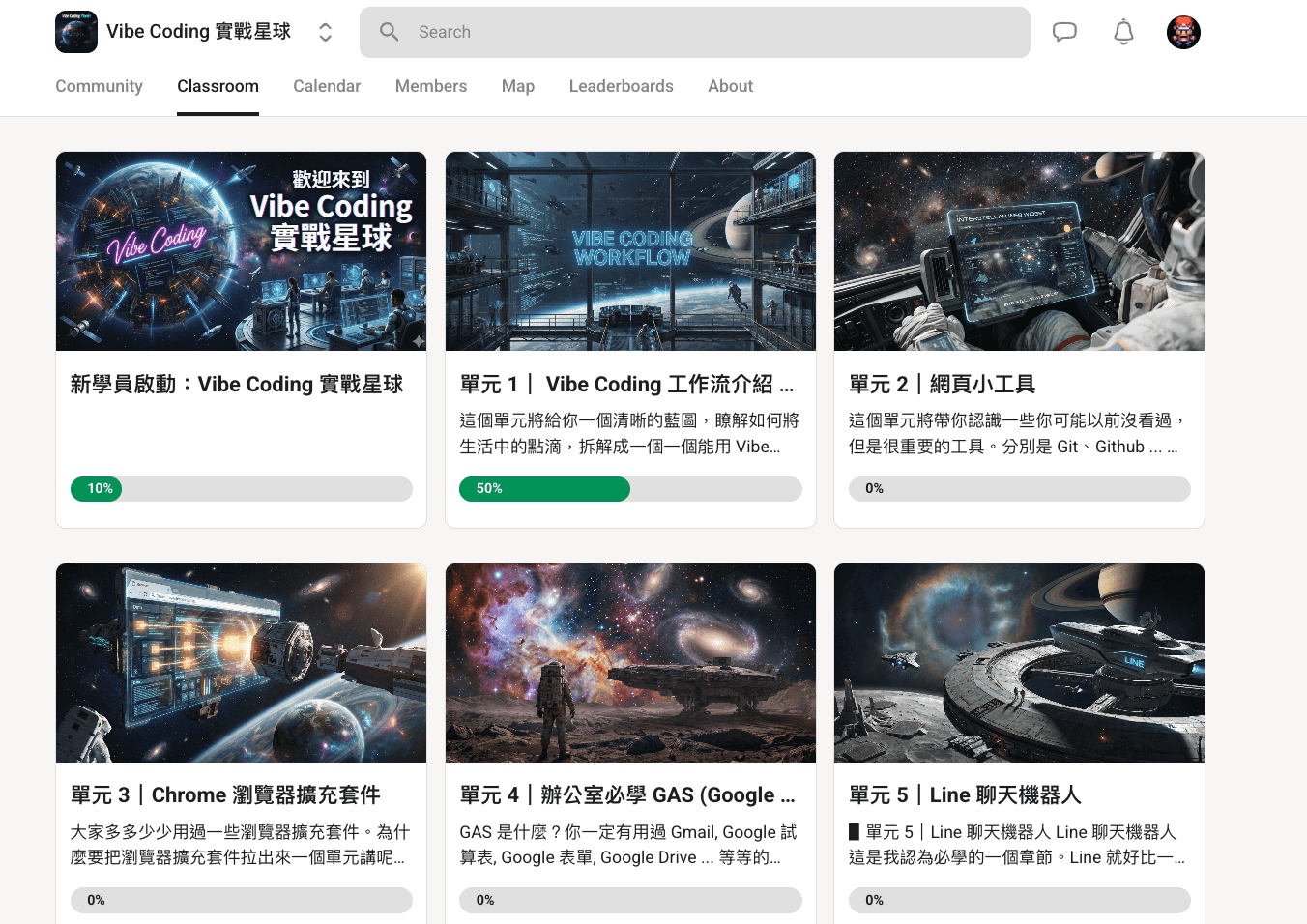The width and height of the screenshot is (1307, 924).
Task: Select the 單元 4 GAS course thumbnail
Action: (630, 663)
